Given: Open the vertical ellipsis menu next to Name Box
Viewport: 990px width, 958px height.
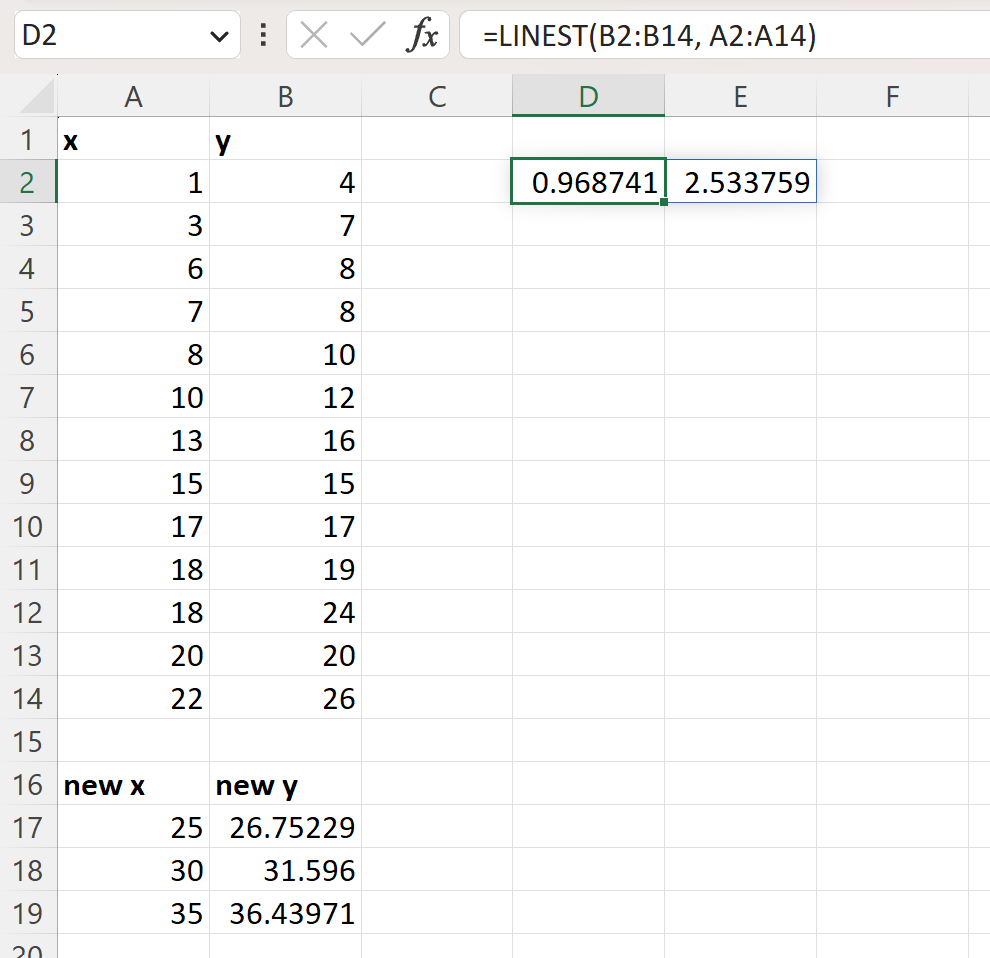Looking at the screenshot, I should [262, 35].
